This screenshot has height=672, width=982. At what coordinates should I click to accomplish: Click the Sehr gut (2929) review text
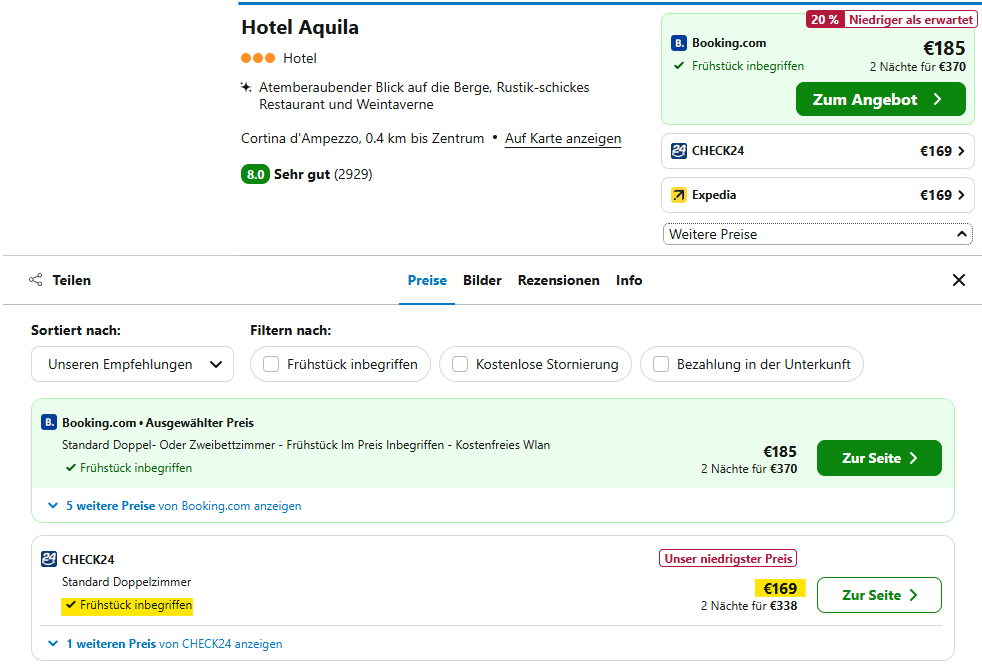coord(323,174)
